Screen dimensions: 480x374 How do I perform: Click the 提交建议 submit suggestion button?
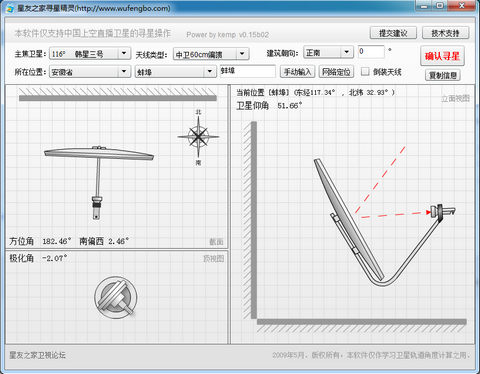click(393, 33)
